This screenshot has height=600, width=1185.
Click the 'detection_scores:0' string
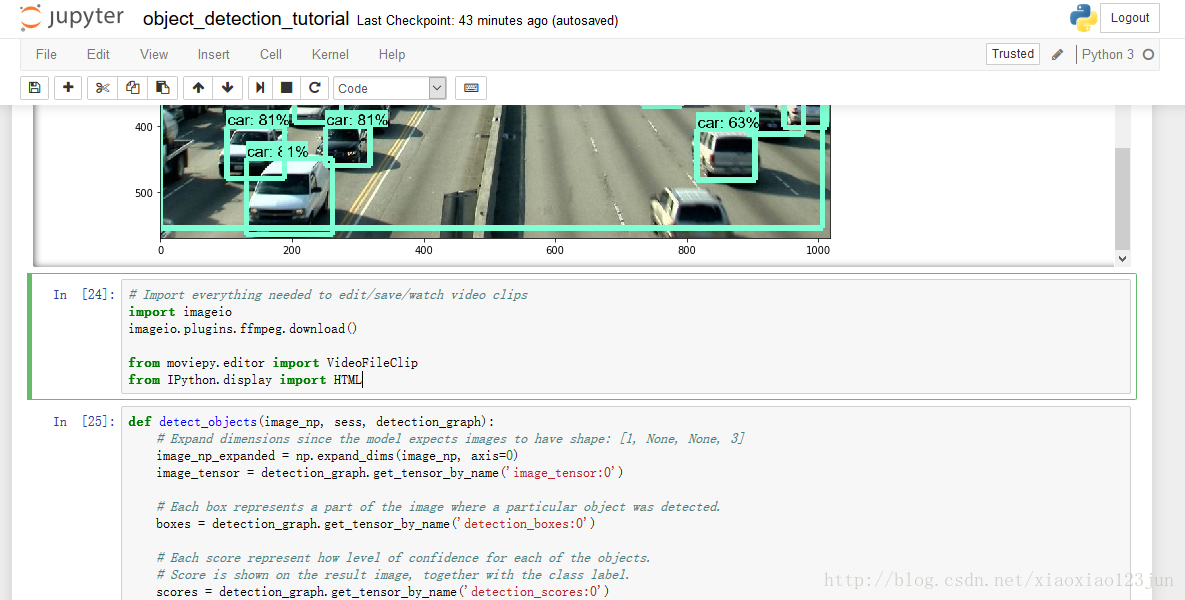[536, 592]
